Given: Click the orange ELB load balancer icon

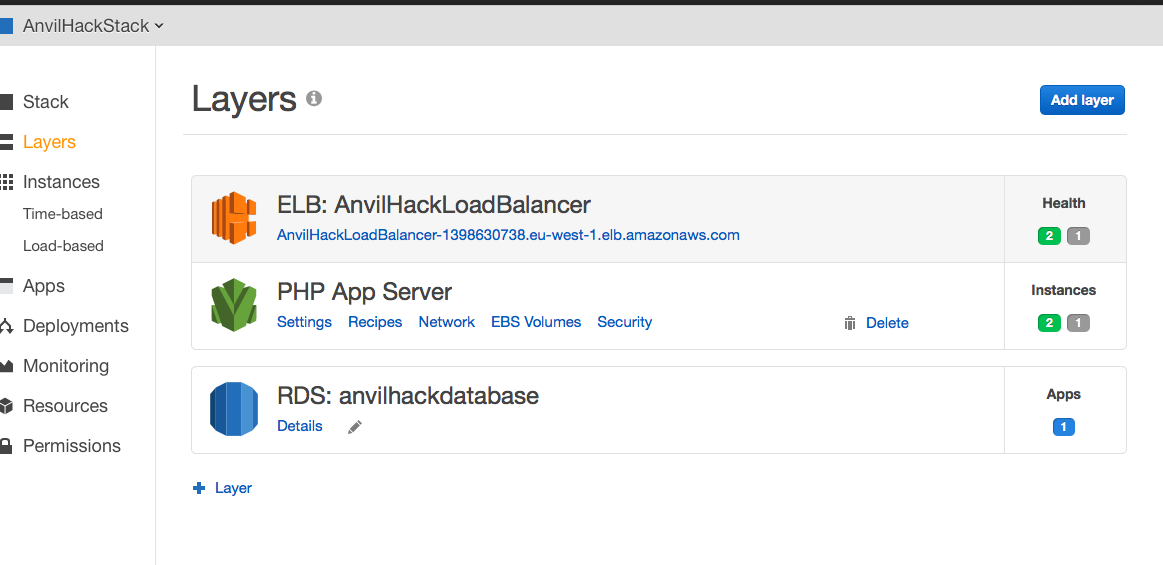Looking at the screenshot, I should click(234, 218).
